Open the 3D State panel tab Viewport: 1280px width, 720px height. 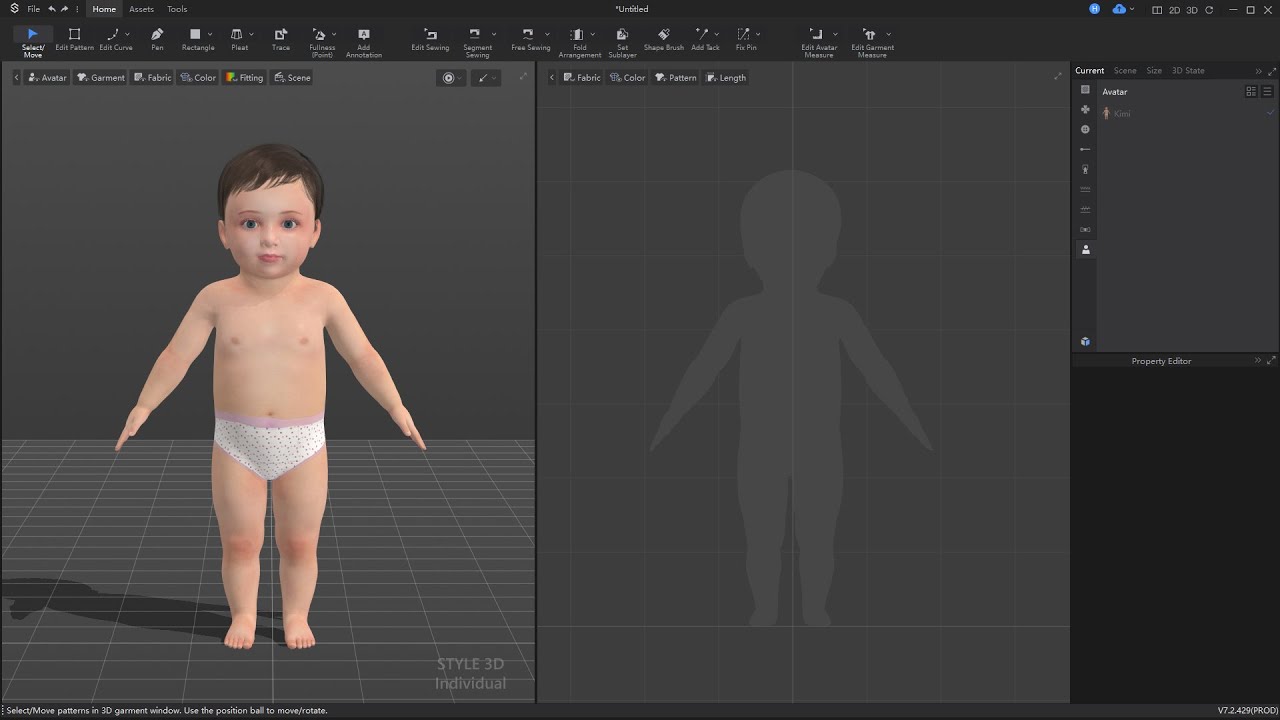tap(1188, 71)
